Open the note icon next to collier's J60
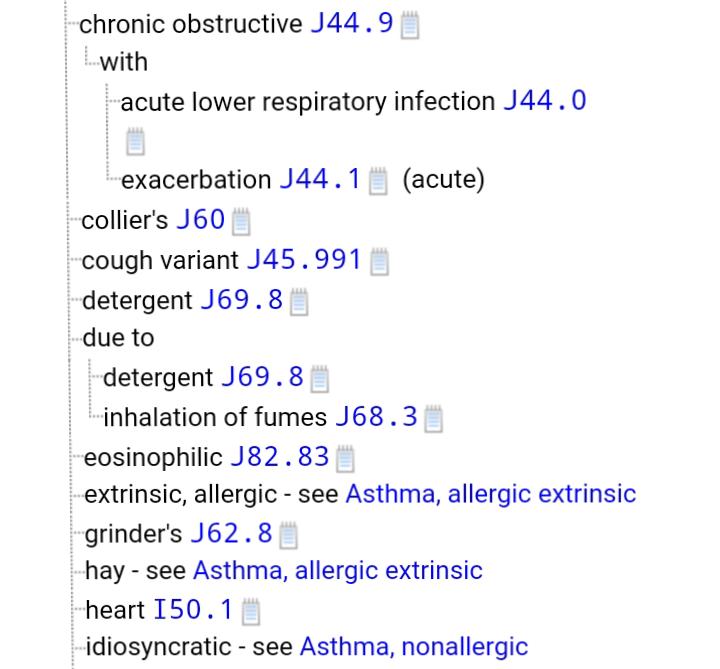This screenshot has height=669, width=720. coord(241,221)
